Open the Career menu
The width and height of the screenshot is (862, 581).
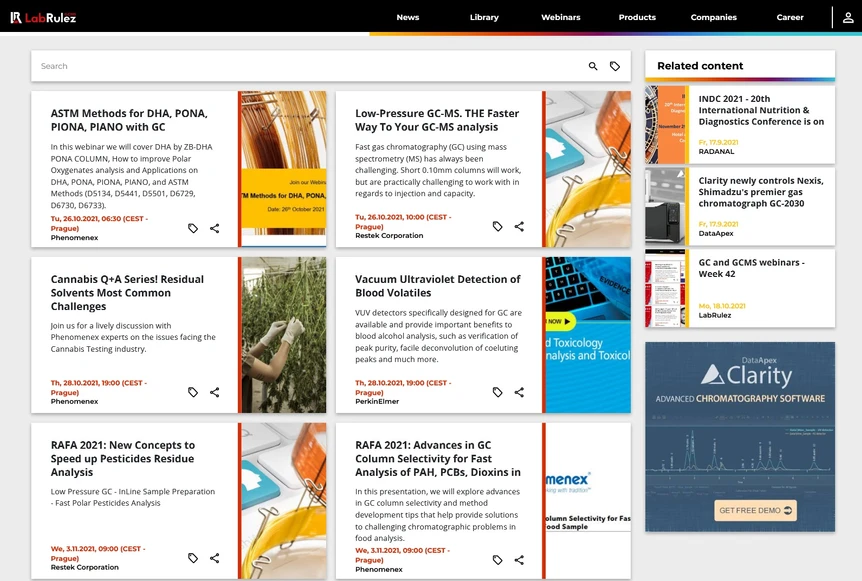point(790,18)
